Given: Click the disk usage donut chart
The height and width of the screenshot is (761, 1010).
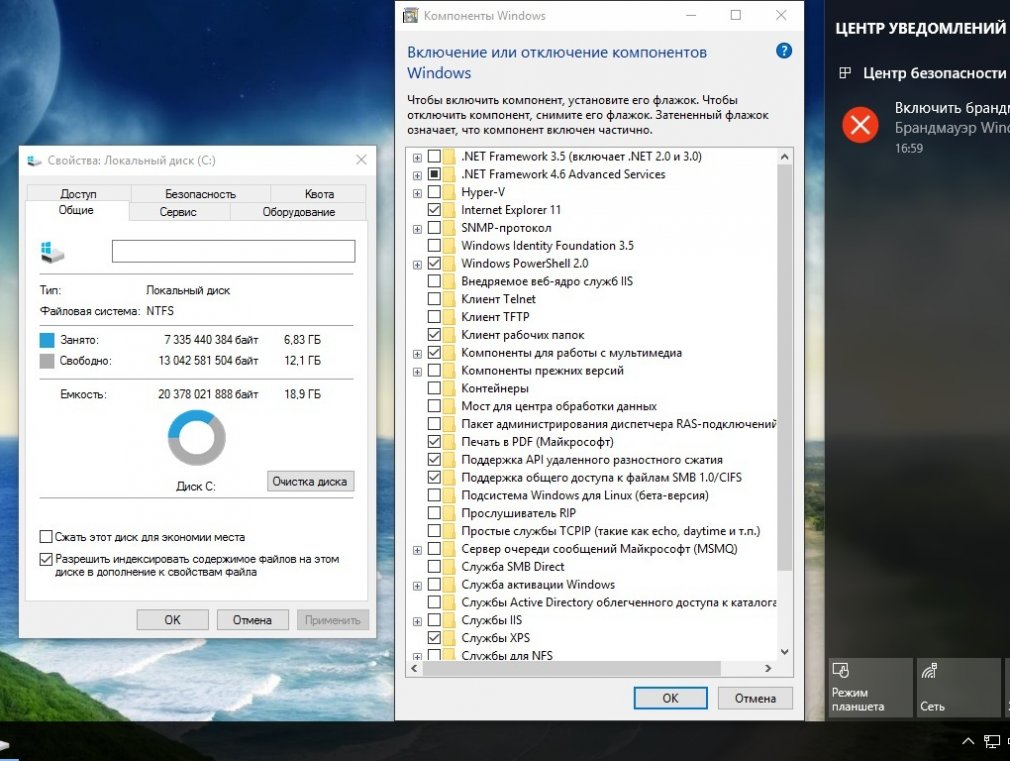Looking at the screenshot, I should click(x=196, y=438).
